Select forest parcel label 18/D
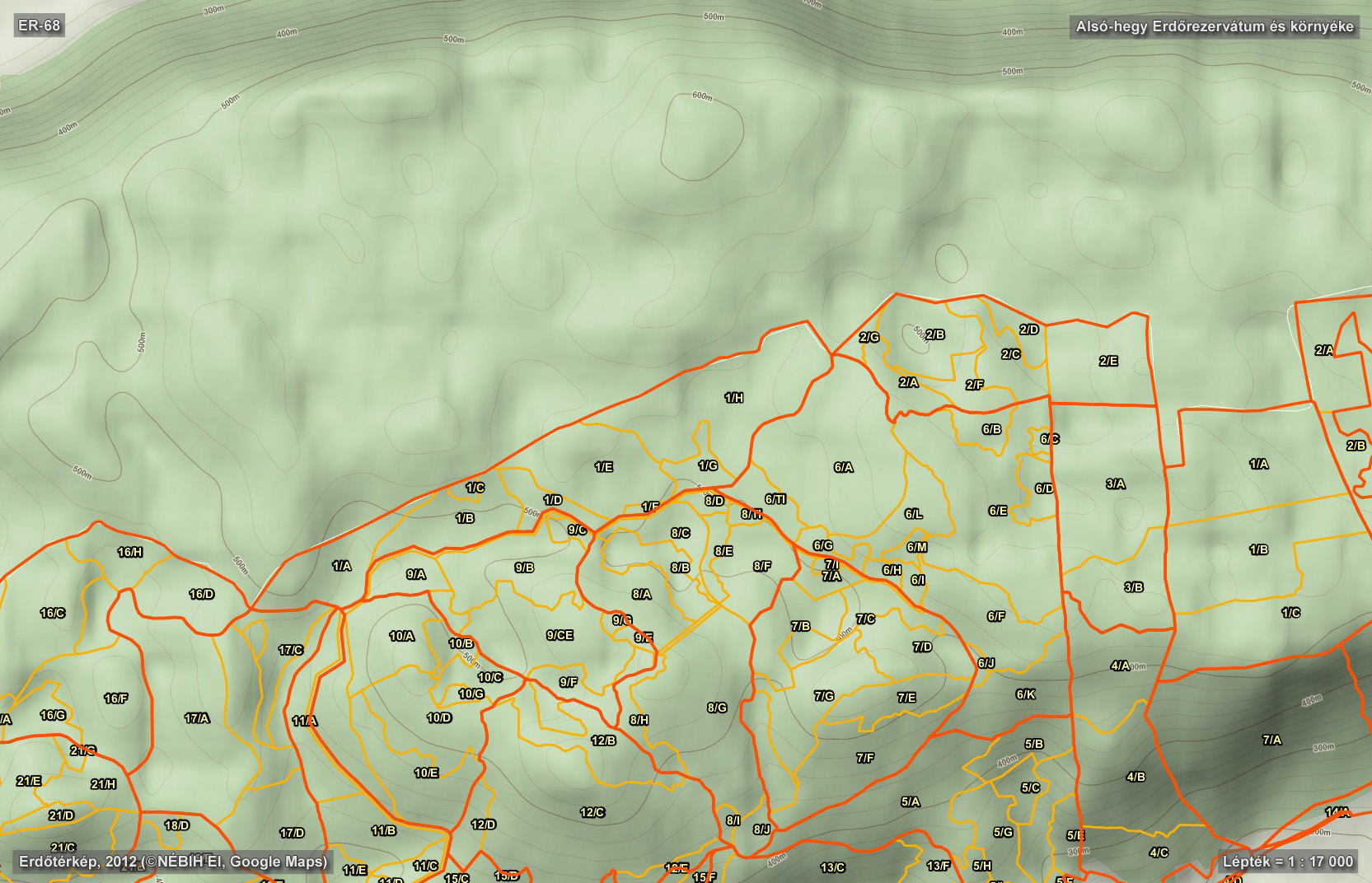 coord(176,825)
